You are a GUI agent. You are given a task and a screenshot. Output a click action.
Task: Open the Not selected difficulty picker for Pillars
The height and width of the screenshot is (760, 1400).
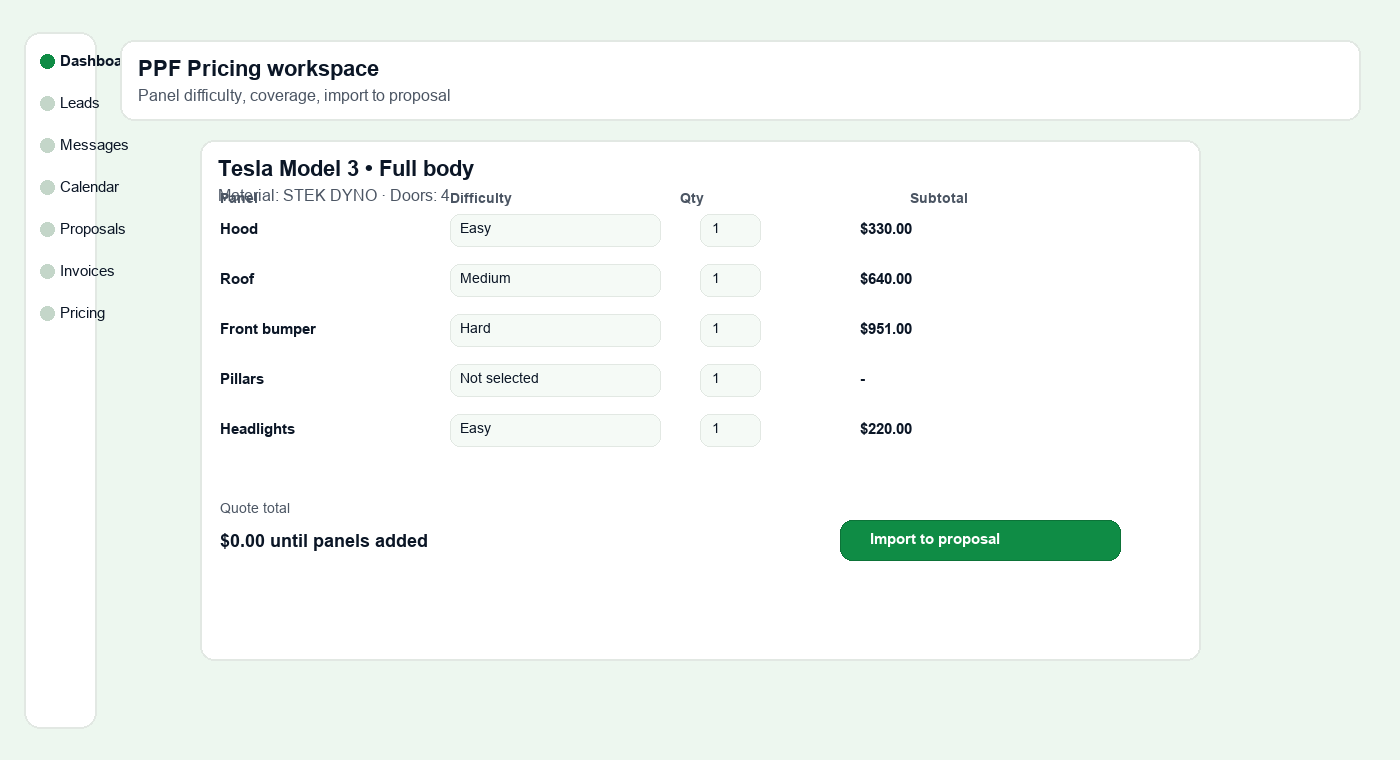pyautogui.click(x=555, y=380)
